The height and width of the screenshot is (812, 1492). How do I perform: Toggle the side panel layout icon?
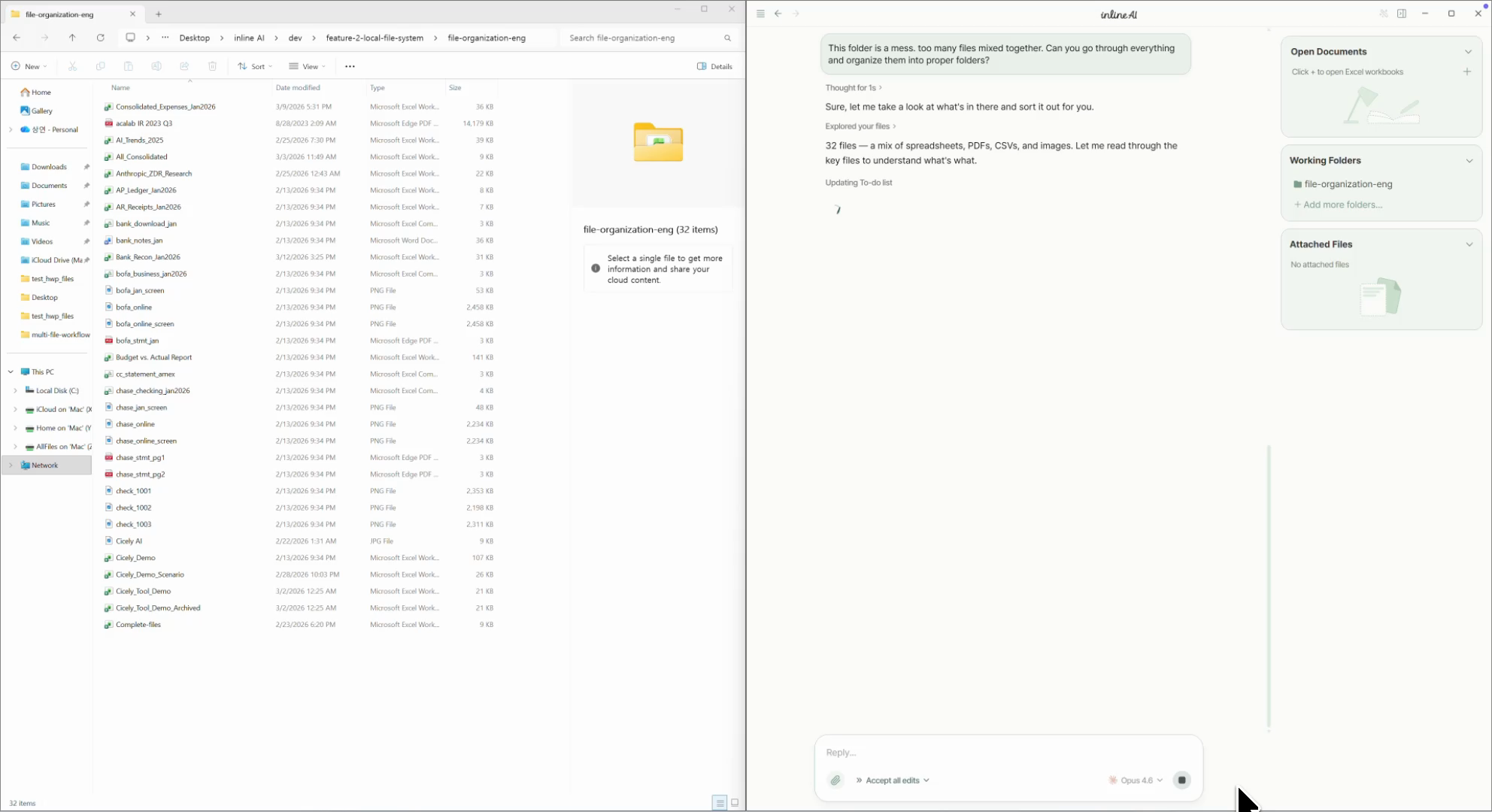(x=1402, y=14)
